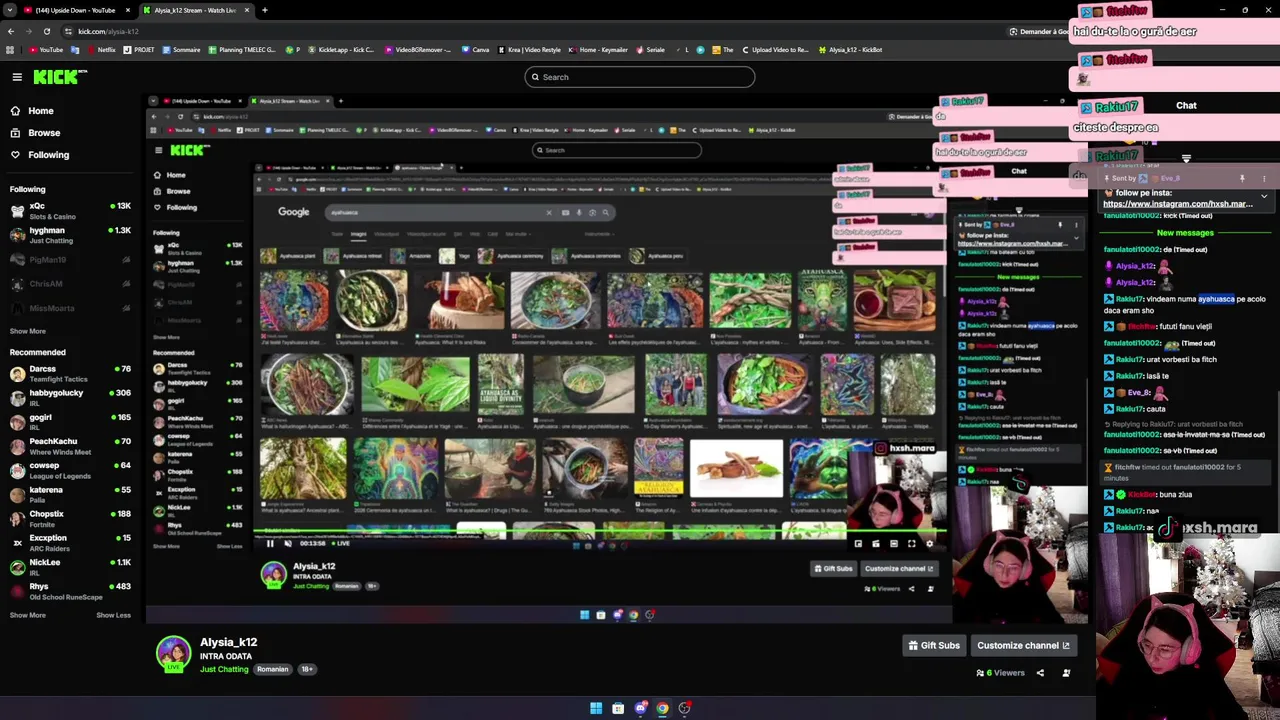
Task: Click cowsep channel avatar
Action: [17, 470]
